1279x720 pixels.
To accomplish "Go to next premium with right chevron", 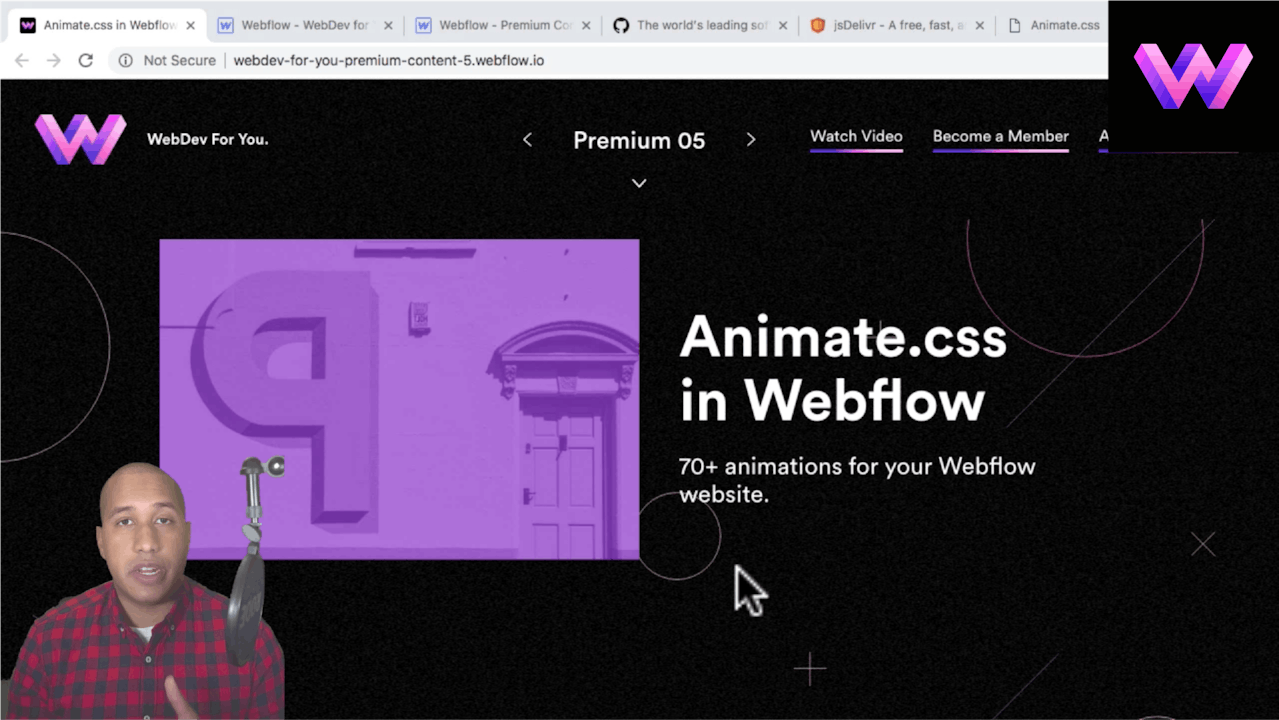I will 751,140.
